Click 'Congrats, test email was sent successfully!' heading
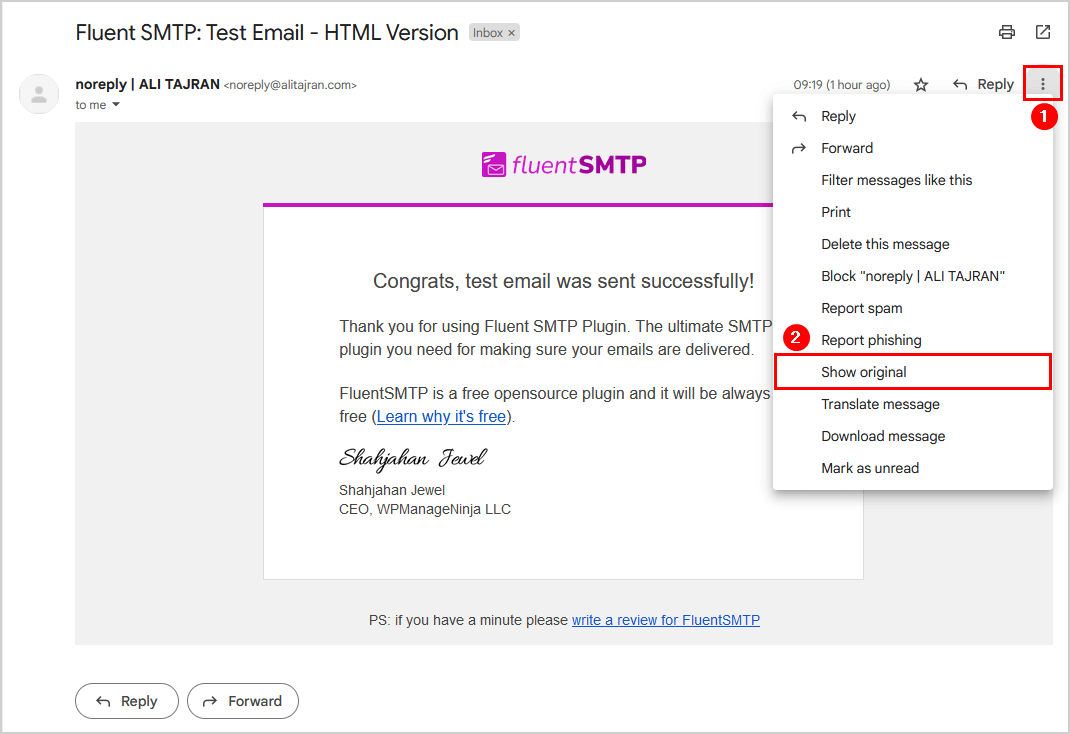The height and width of the screenshot is (734, 1070). click(563, 281)
